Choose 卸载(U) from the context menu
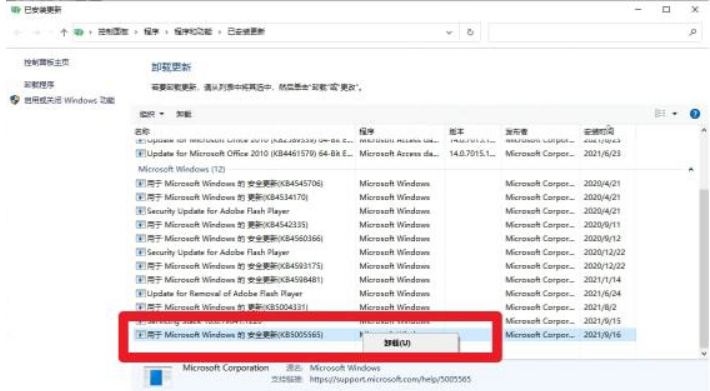 click(411, 343)
